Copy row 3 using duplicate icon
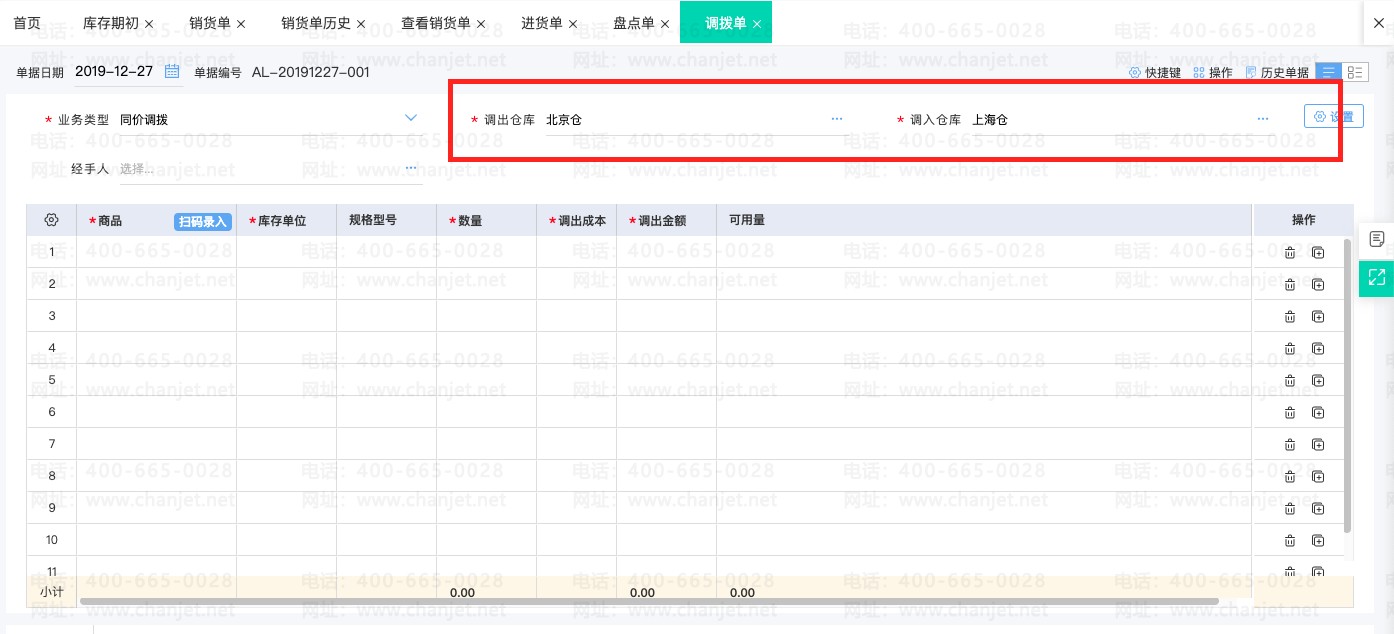Image resolution: width=1394 pixels, height=634 pixels. click(1318, 317)
